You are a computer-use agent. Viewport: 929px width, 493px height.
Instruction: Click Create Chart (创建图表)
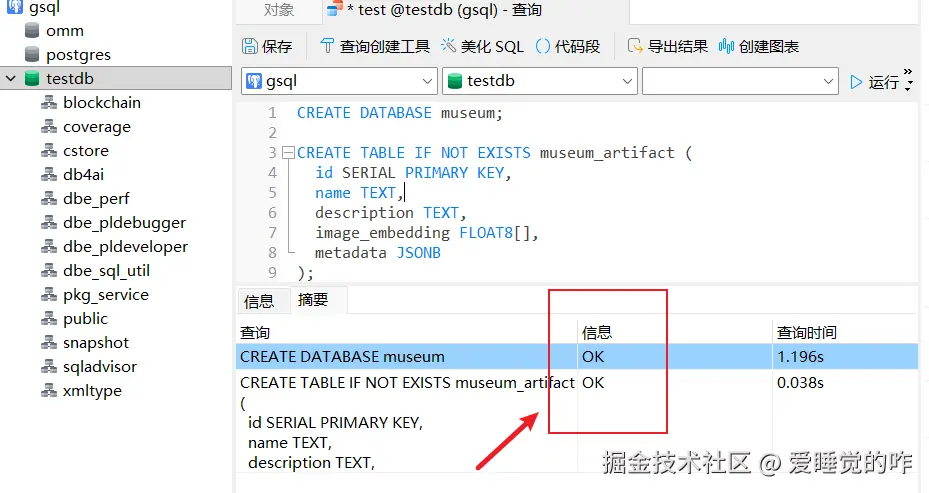pos(758,46)
